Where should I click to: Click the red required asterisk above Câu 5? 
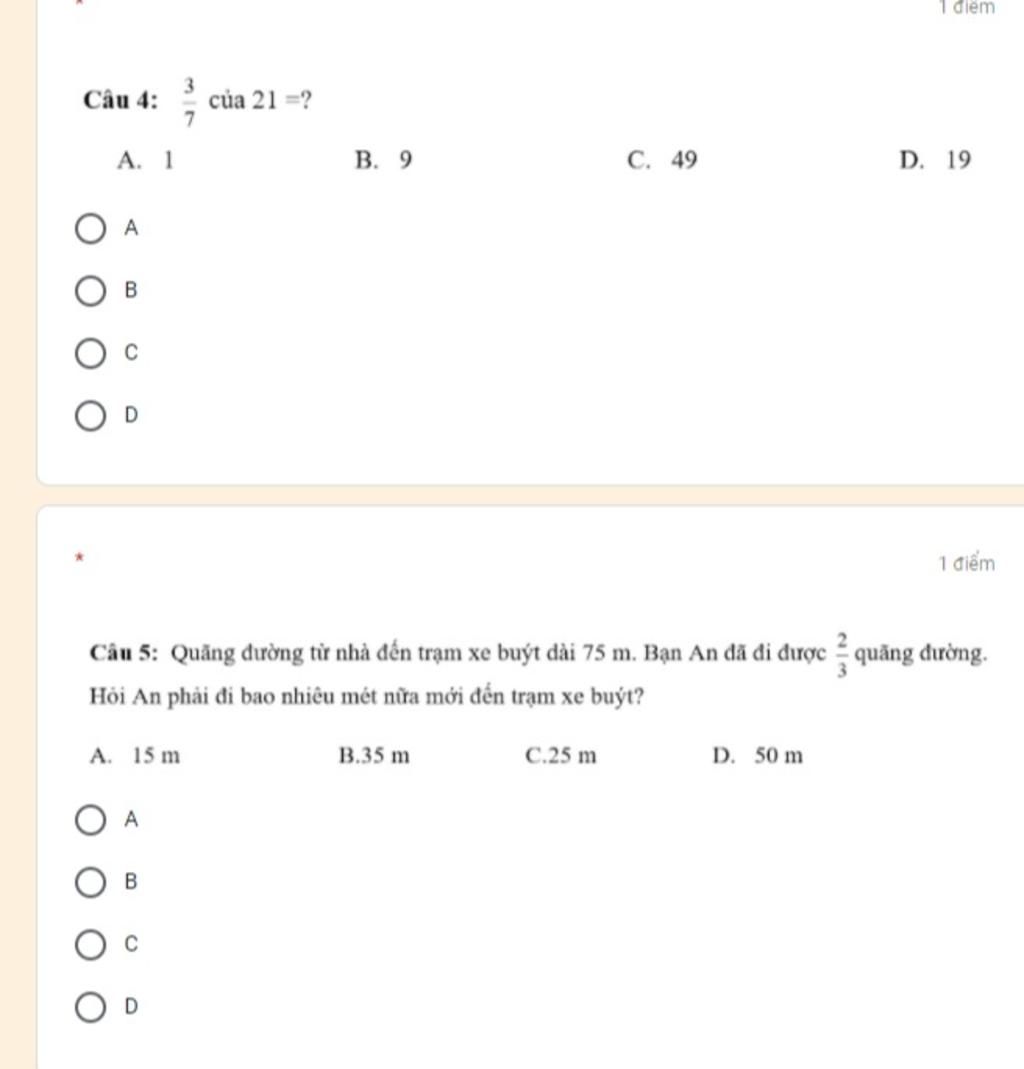(80, 558)
